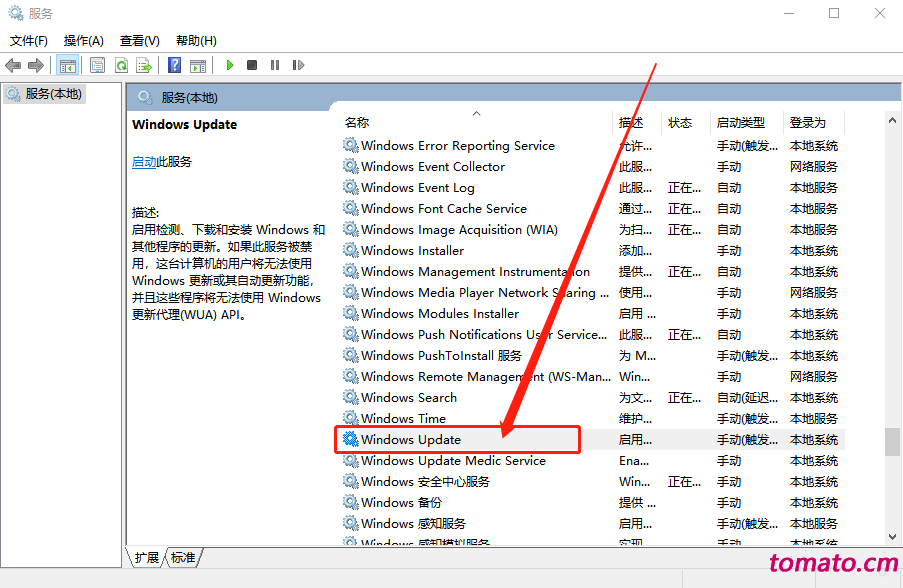Click the Export List toolbar icon

(x=143, y=65)
